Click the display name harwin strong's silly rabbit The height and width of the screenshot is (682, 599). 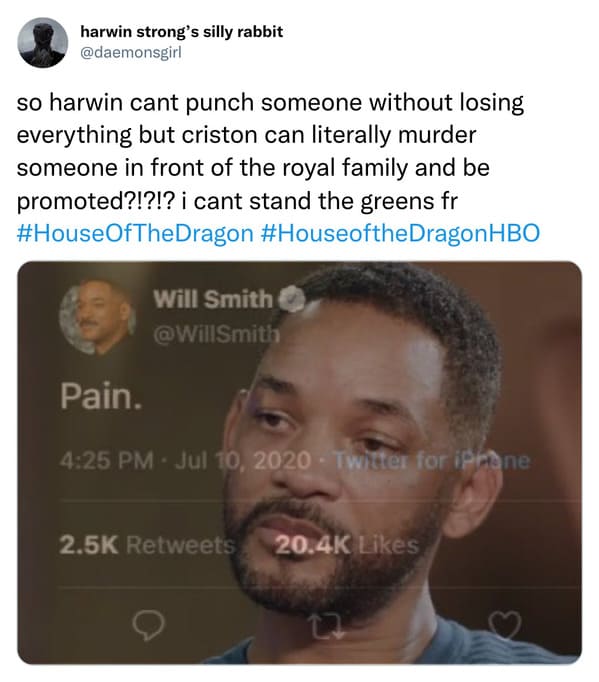tap(182, 32)
